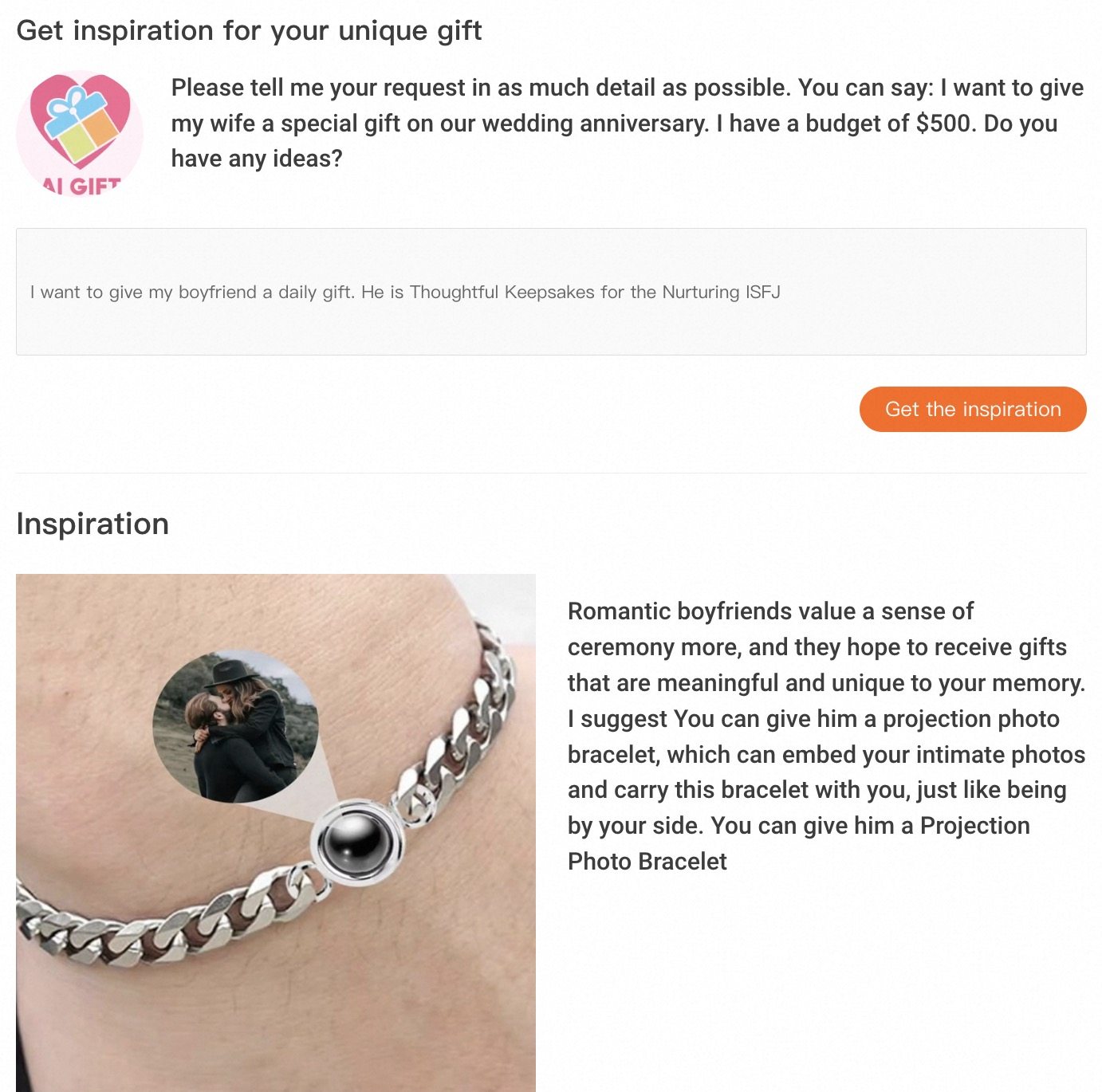
Task: Click the final "Photo Bracelet" text line
Action: 647,862
